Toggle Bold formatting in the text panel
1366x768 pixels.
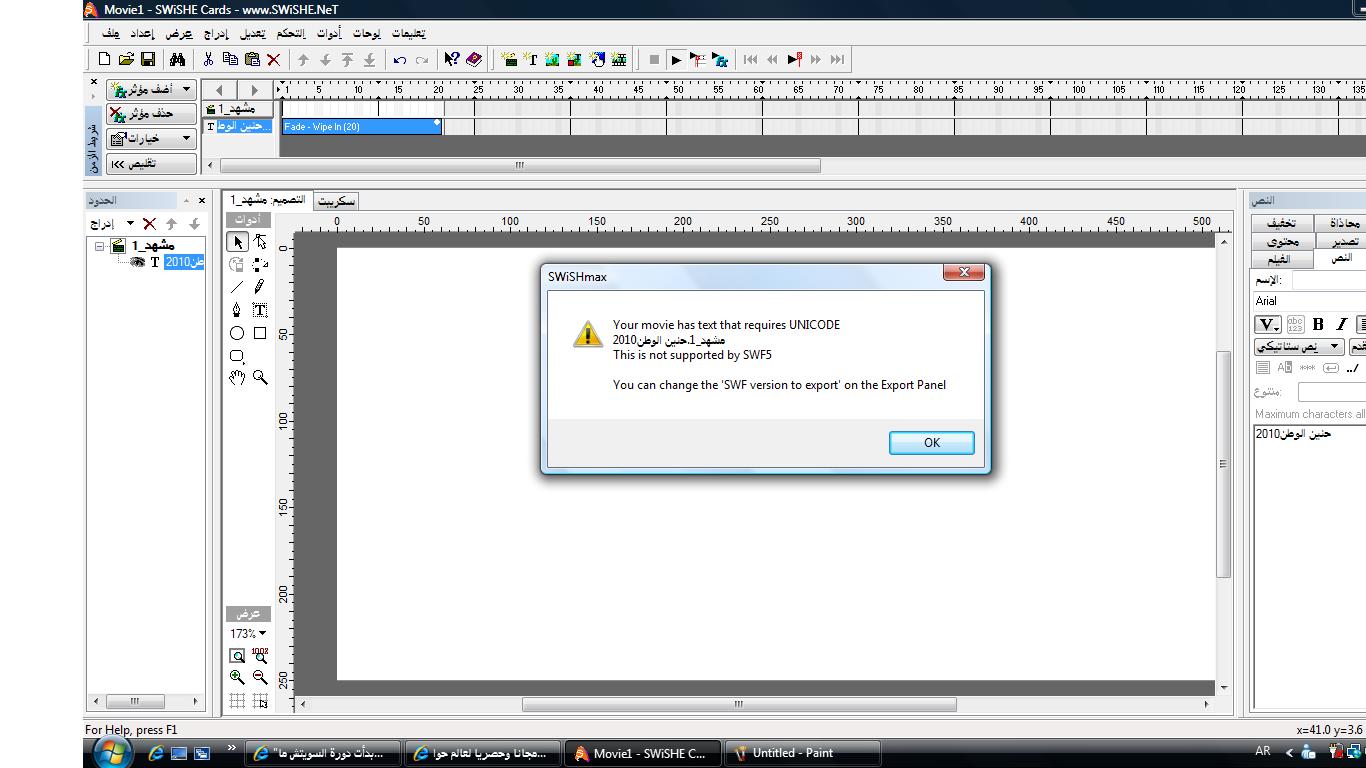pos(1318,324)
